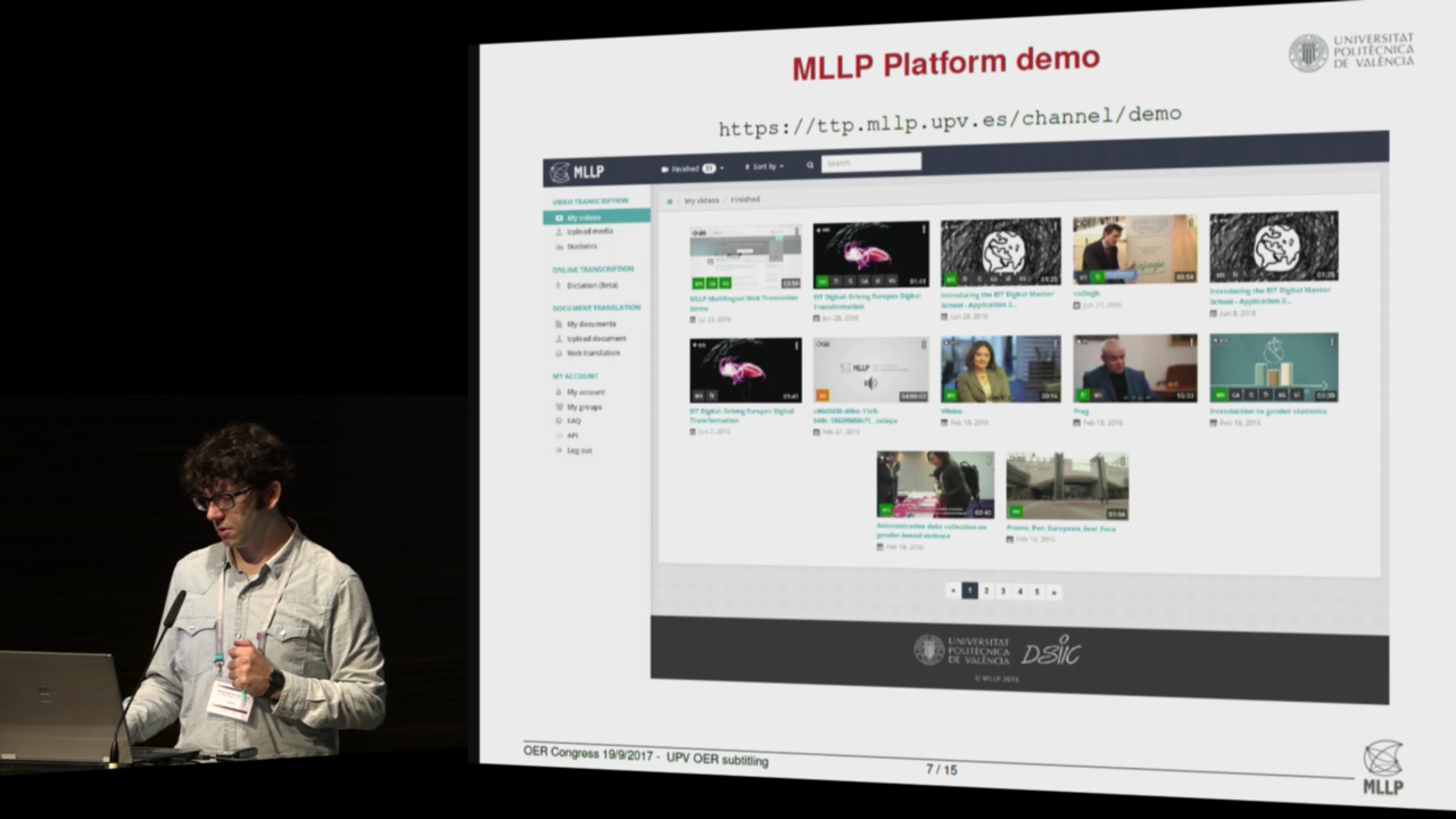Click the DSIIC logo in footer

pyautogui.click(x=1051, y=651)
